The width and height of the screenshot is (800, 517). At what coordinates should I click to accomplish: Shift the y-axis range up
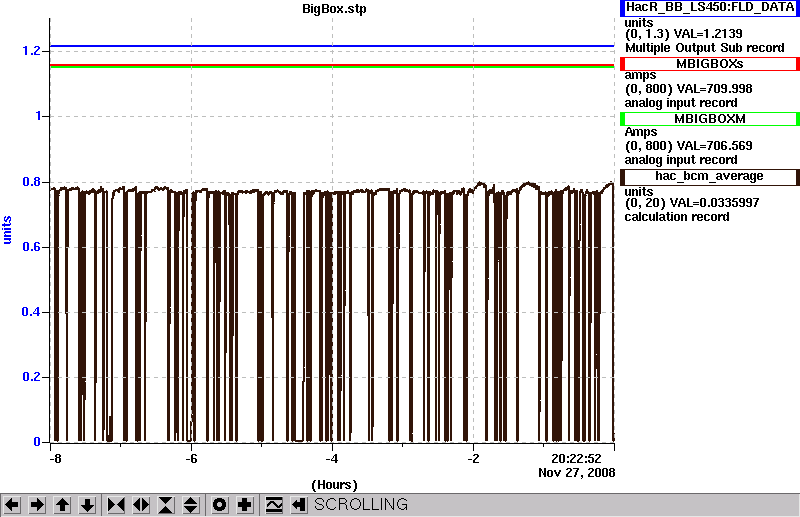62,505
